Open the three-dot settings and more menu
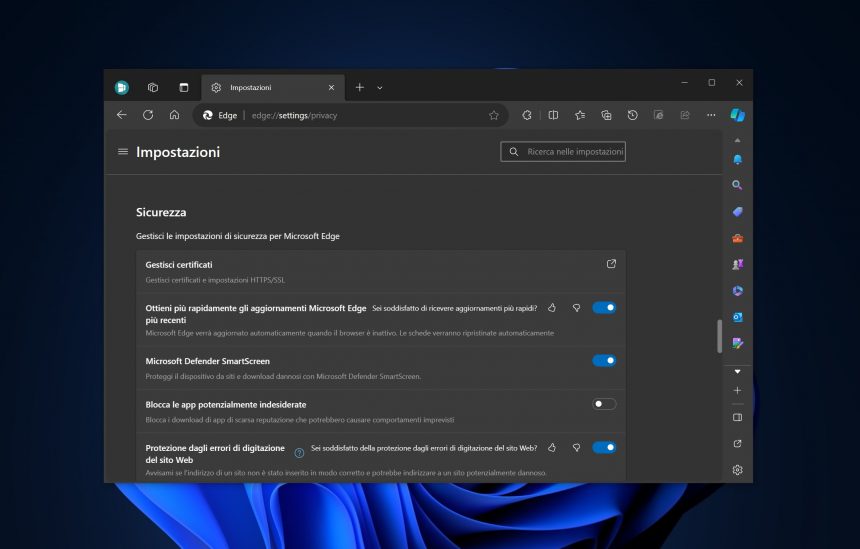This screenshot has height=549, width=860. [x=711, y=115]
